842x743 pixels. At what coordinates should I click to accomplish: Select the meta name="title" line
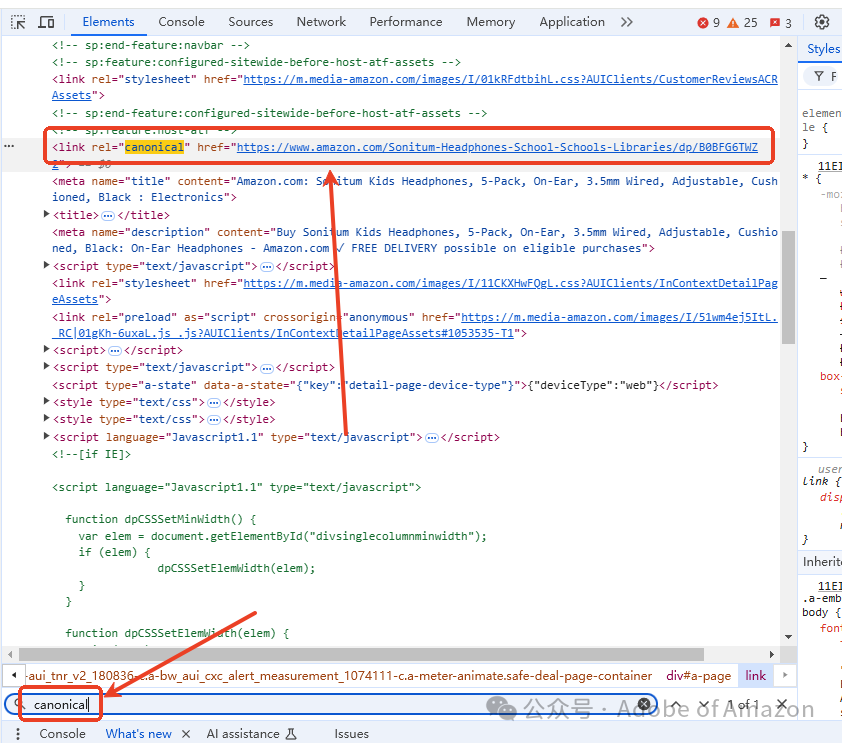coord(415,189)
